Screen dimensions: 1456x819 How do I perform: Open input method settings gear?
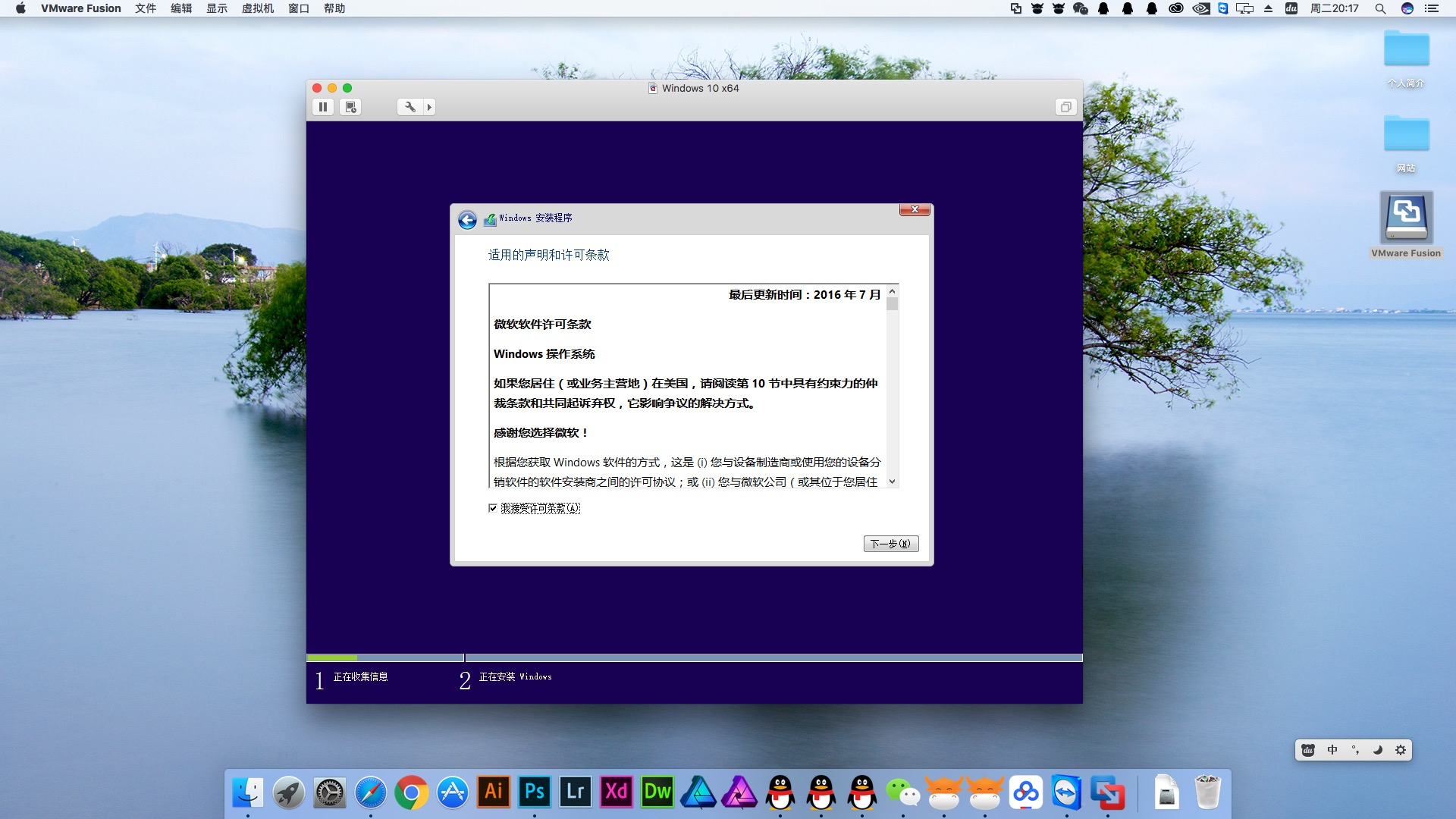pos(1401,750)
